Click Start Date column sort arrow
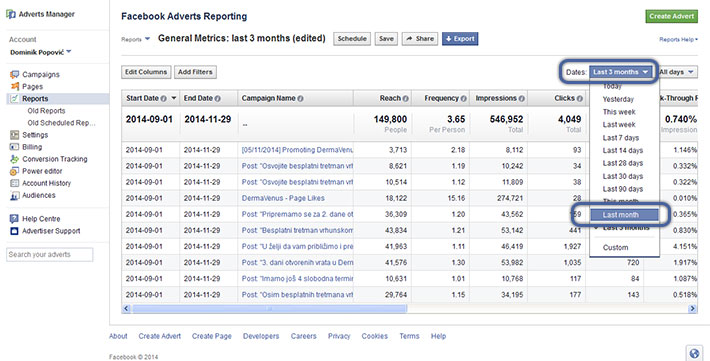This screenshot has height=361, width=710. pyautogui.click(x=173, y=98)
